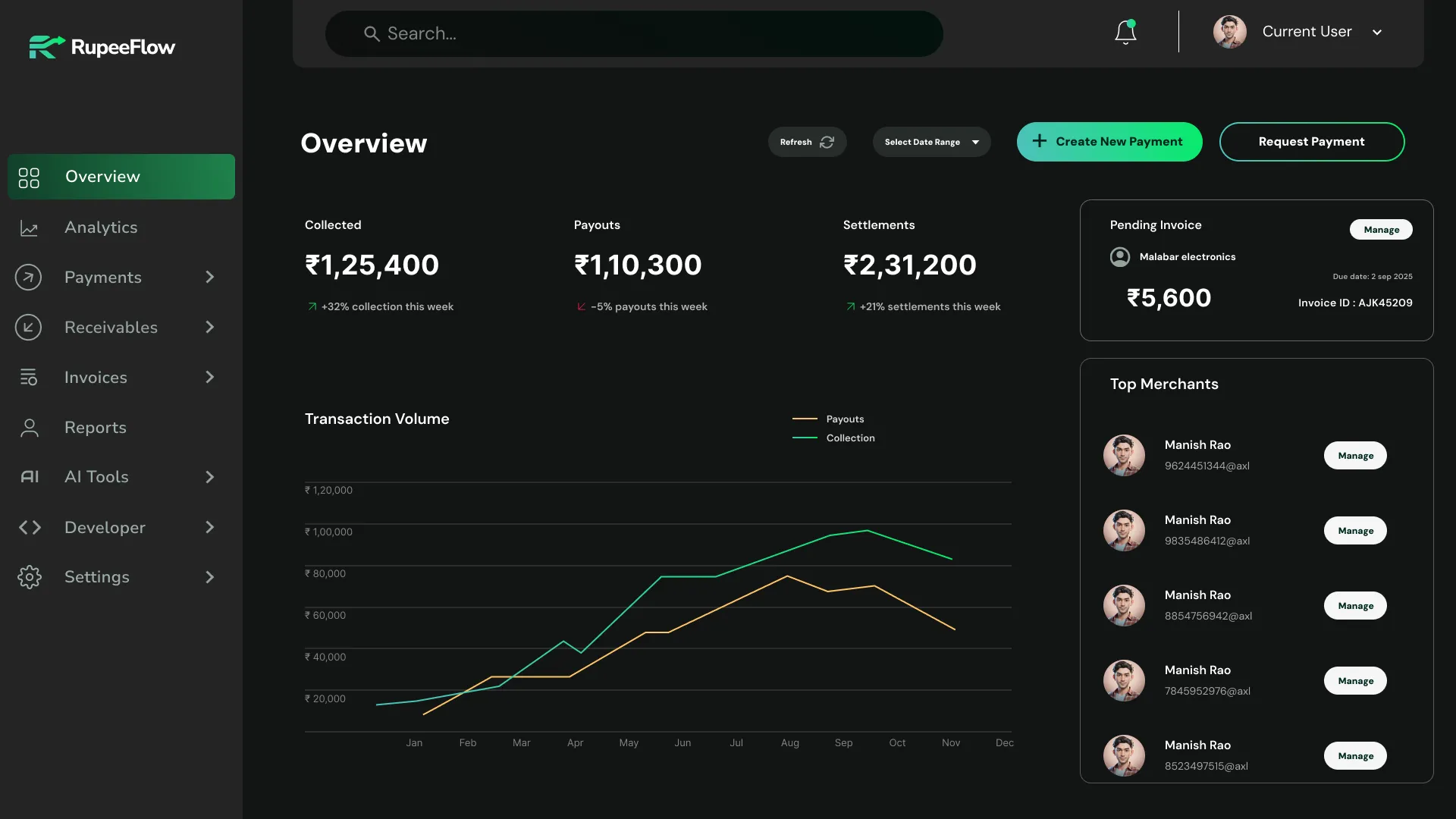Image resolution: width=1456 pixels, height=819 pixels.
Task: Go to Reports in the sidebar
Action: coord(96,428)
